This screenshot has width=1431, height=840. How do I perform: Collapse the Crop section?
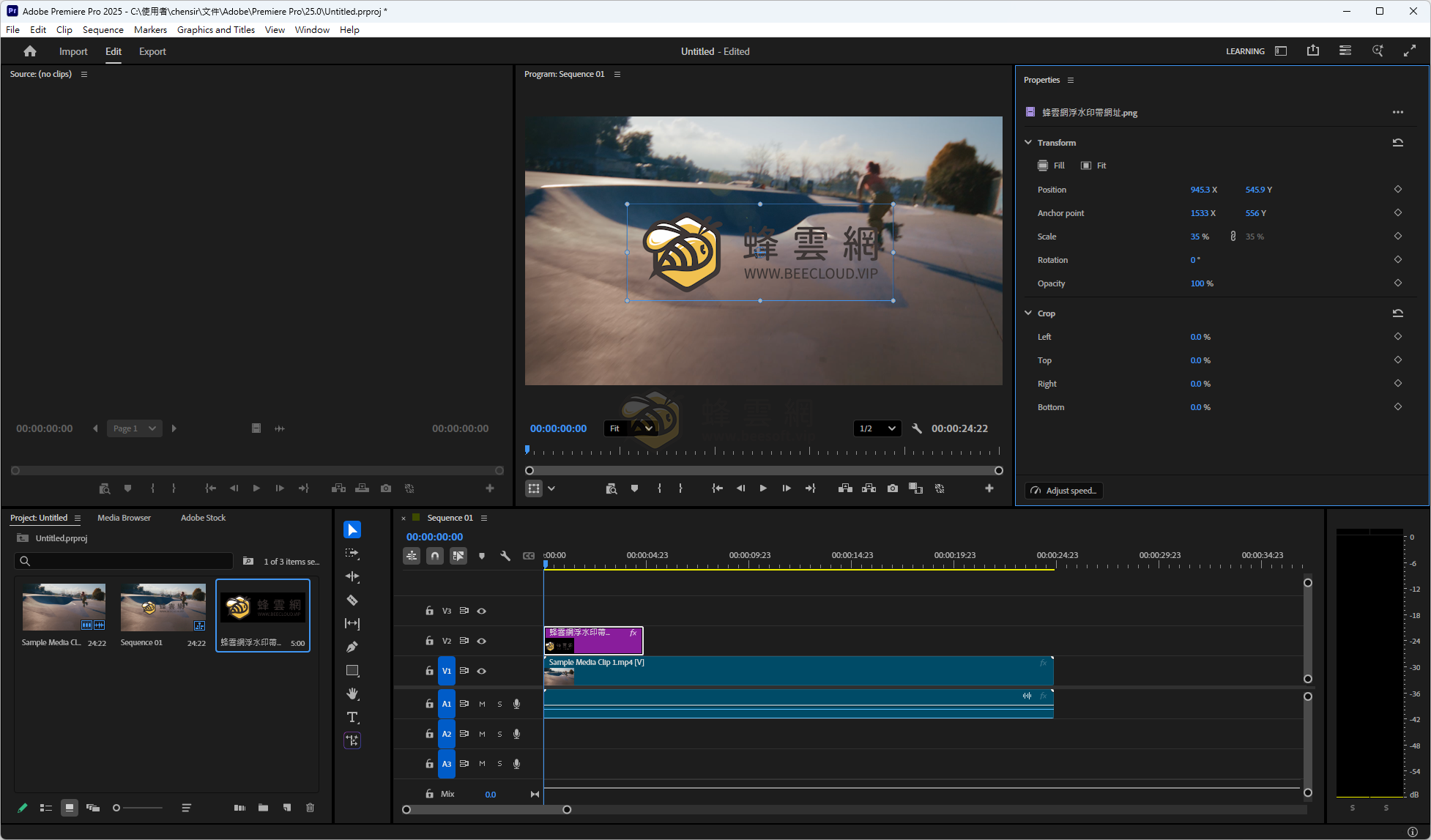[x=1028, y=313]
